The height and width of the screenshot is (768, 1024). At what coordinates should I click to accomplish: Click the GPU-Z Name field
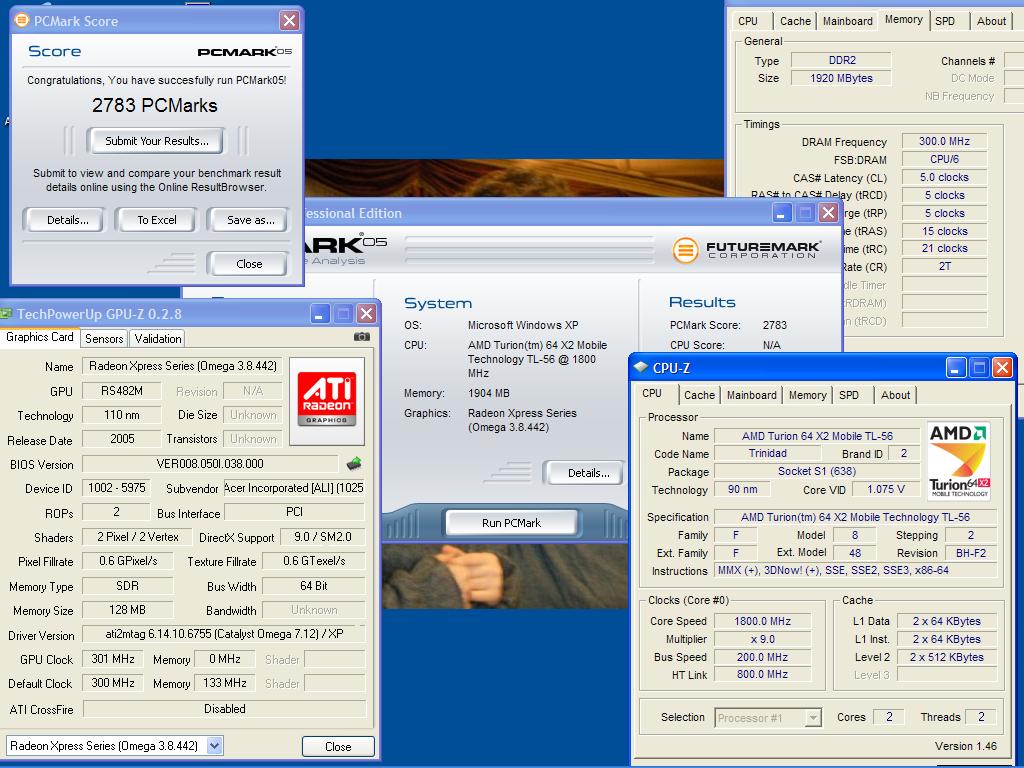(x=182, y=366)
